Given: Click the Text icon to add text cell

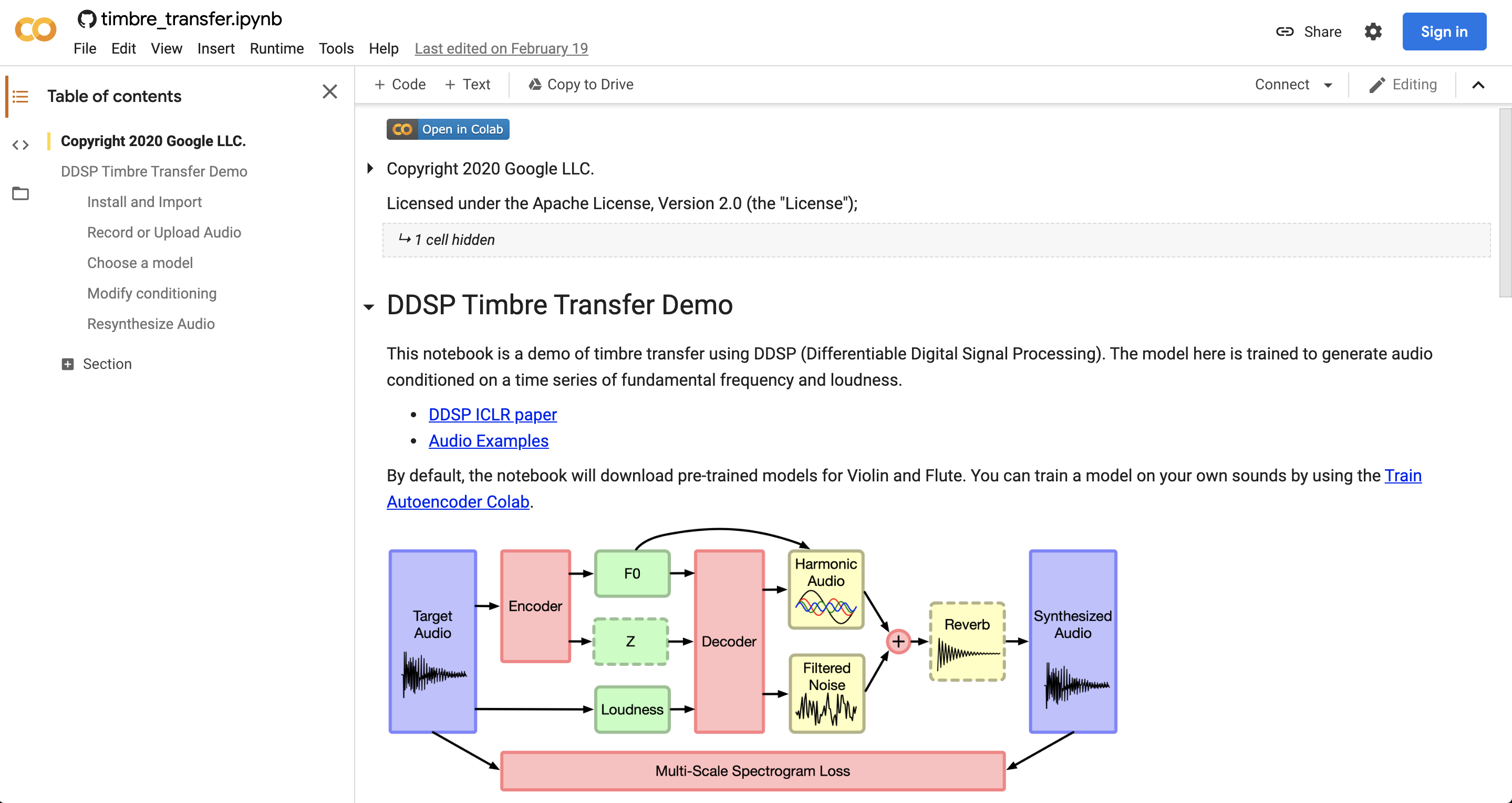Looking at the screenshot, I should [468, 84].
